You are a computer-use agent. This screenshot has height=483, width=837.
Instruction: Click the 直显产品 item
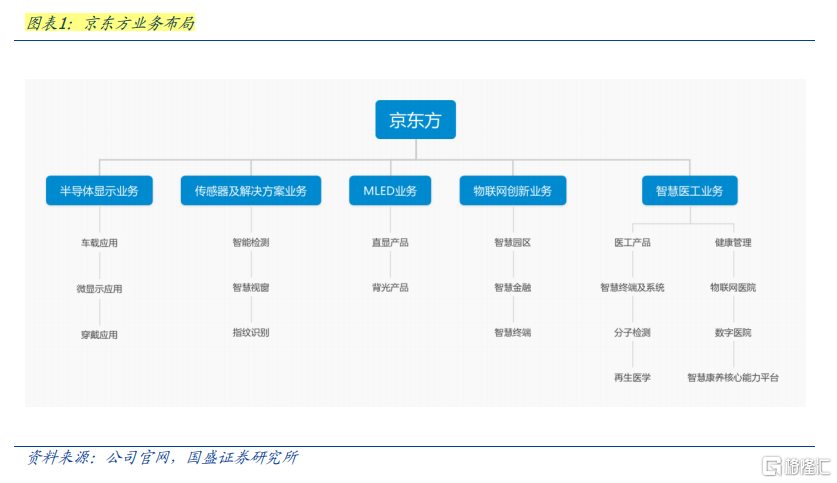pos(390,242)
